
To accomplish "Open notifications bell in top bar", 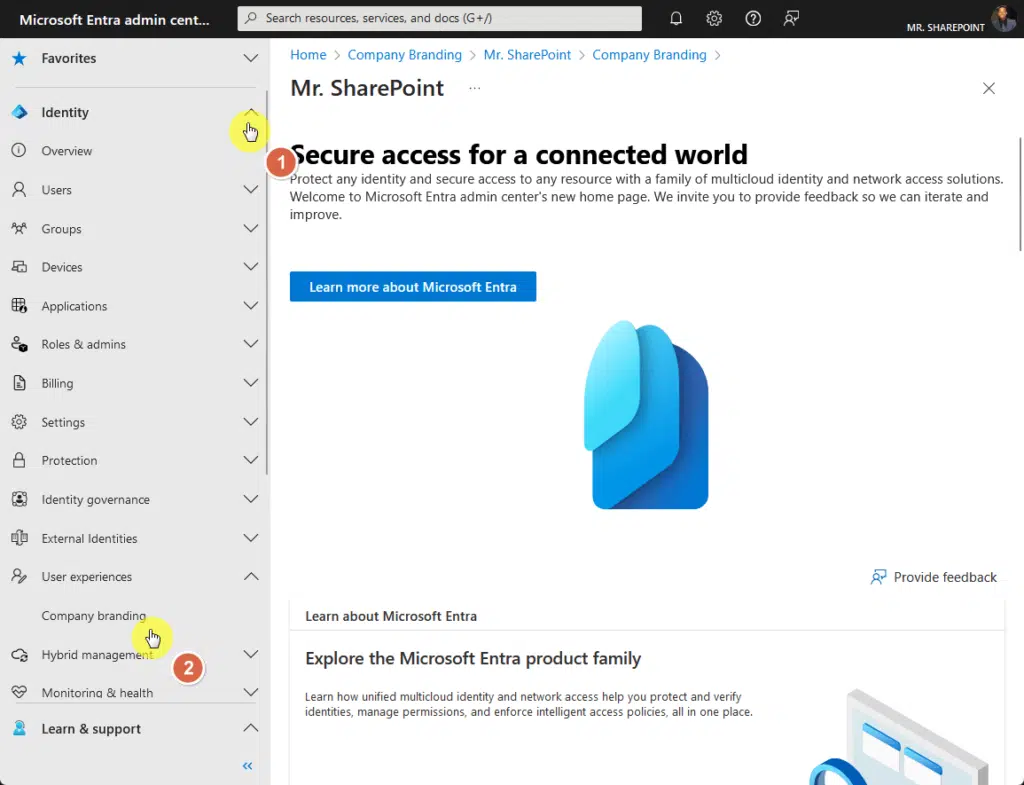I will (676, 18).
